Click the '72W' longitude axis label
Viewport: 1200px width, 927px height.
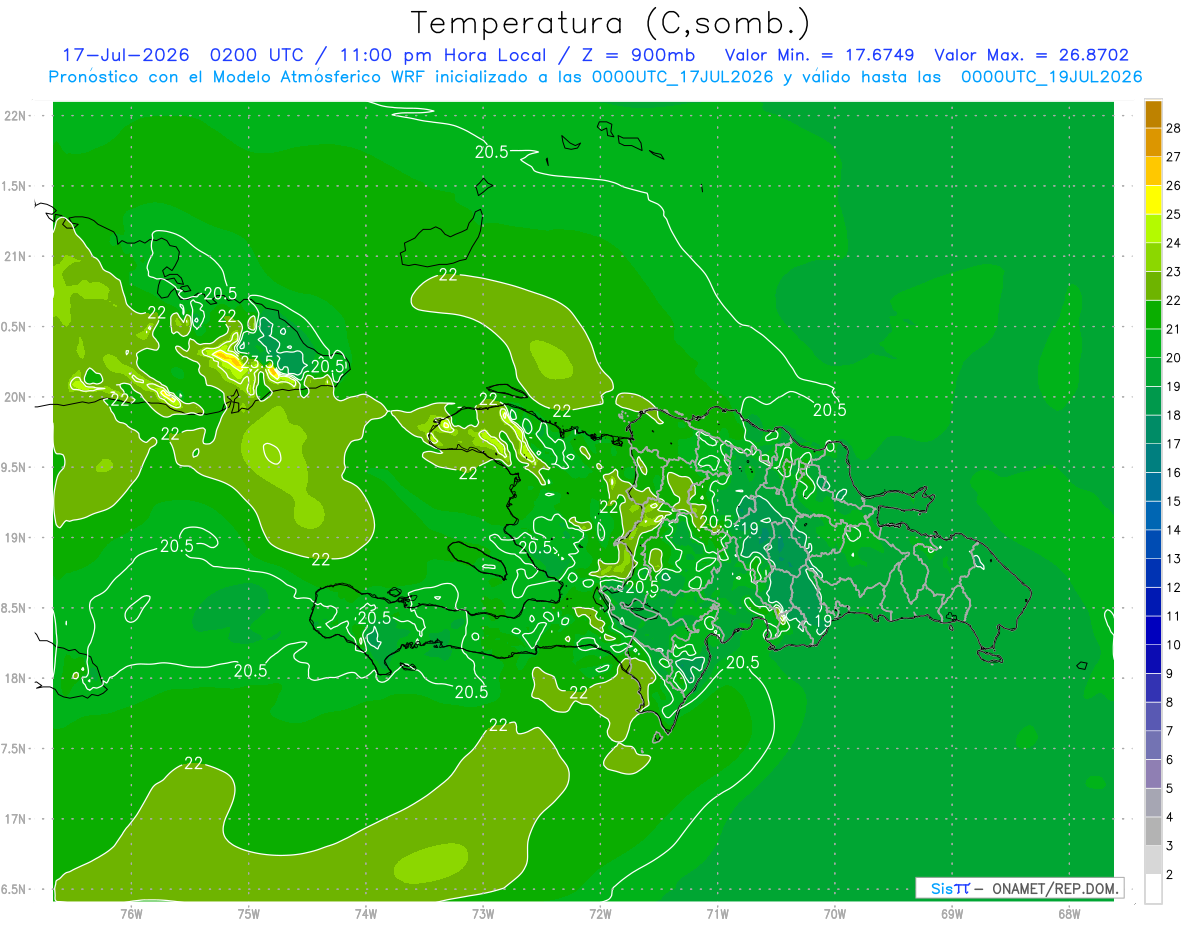click(600, 912)
